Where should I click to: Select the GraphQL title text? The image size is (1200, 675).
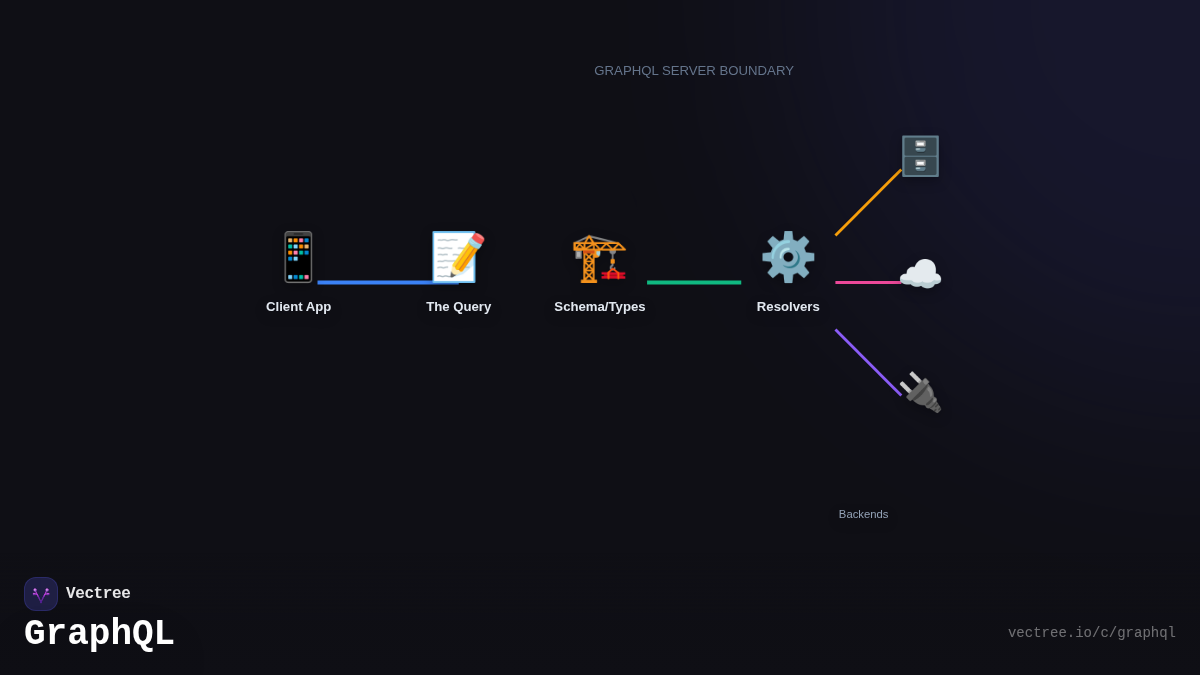(98, 632)
